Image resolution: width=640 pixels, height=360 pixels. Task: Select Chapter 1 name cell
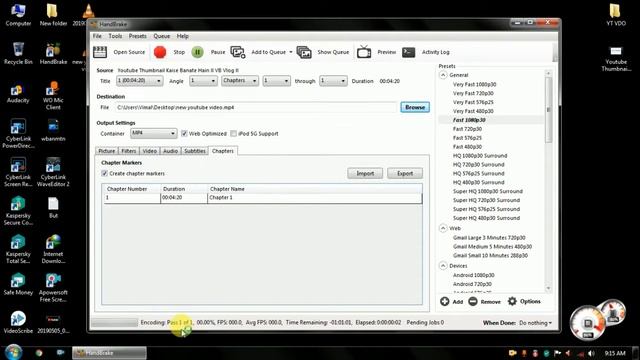[x=314, y=198]
